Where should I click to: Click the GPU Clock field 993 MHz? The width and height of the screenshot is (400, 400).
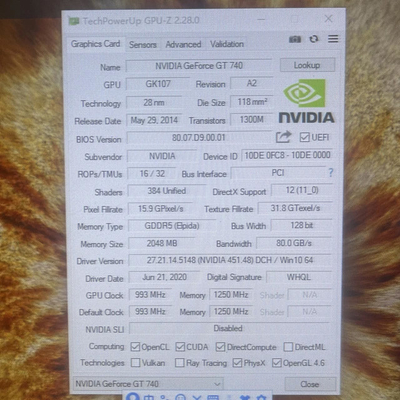(150, 295)
